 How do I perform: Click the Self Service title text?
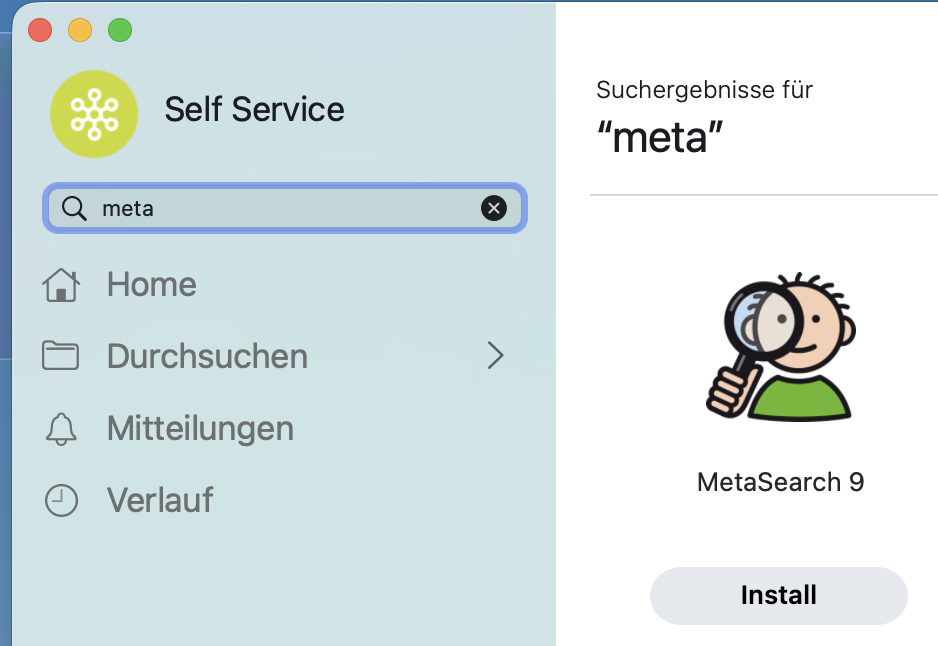point(254,110)
